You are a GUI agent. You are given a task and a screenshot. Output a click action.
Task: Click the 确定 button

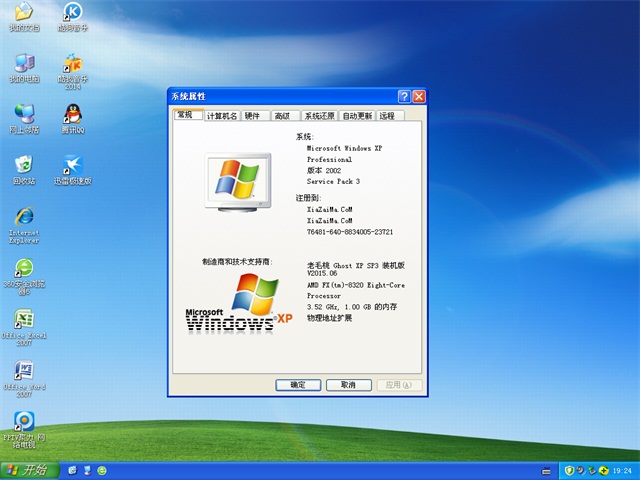click(x=298, y=385)
